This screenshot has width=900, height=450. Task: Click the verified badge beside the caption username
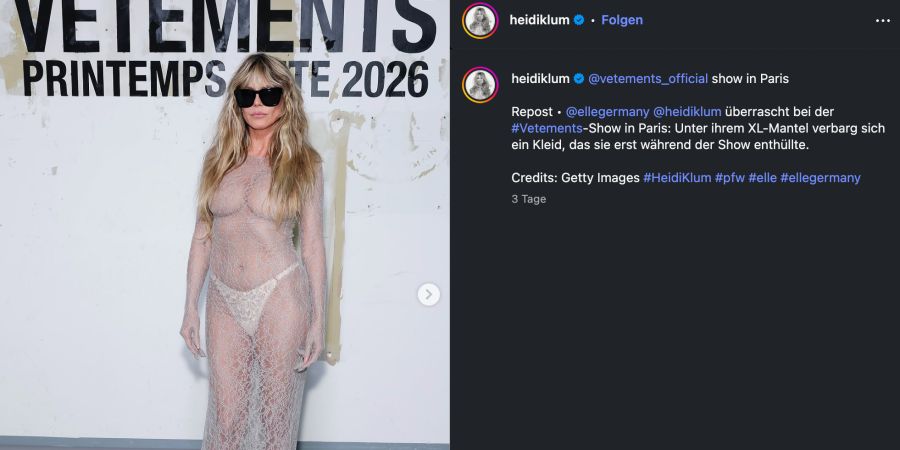(579, 79)
